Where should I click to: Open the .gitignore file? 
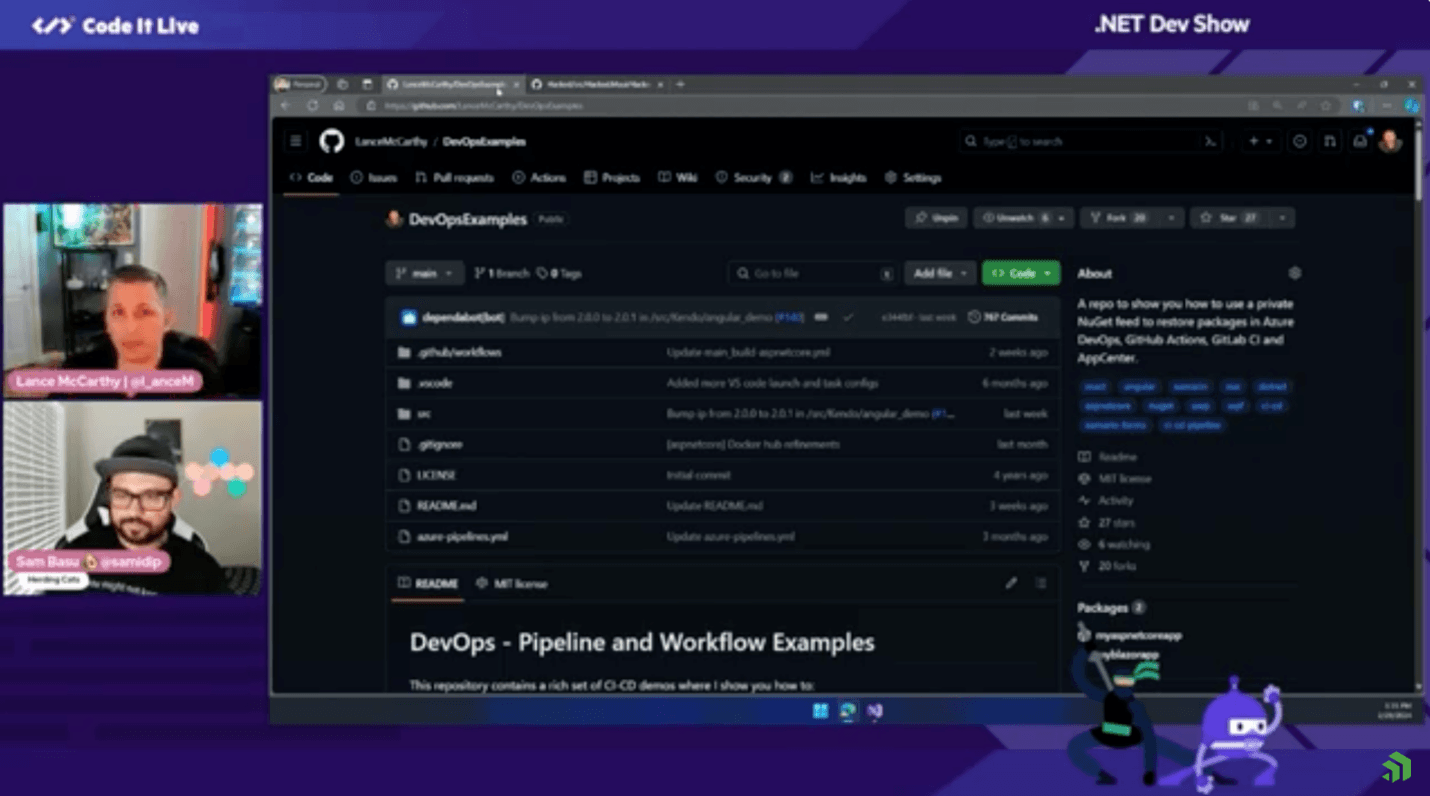439,444
